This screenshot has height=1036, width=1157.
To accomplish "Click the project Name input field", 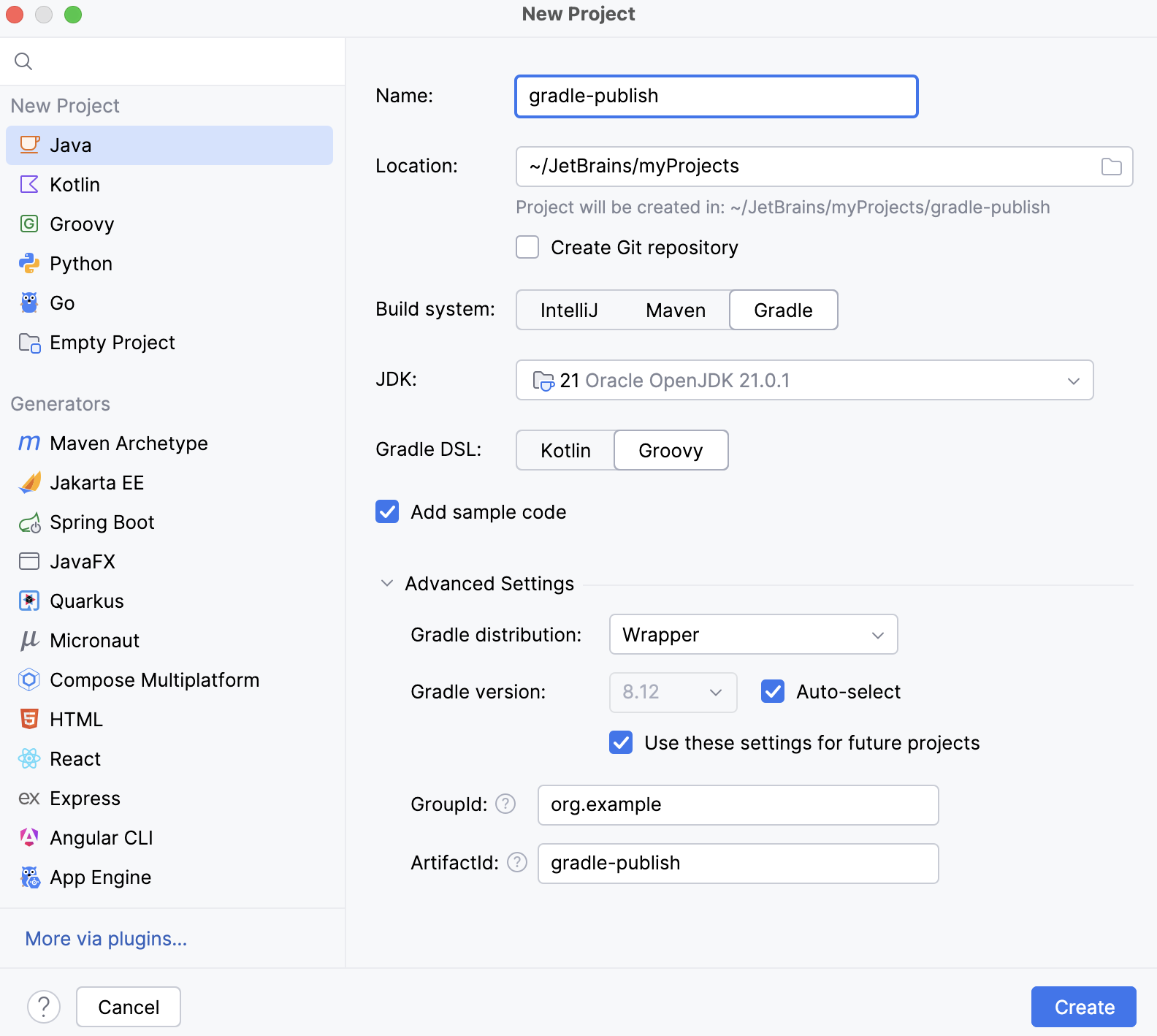I will [x=716, y=96].
